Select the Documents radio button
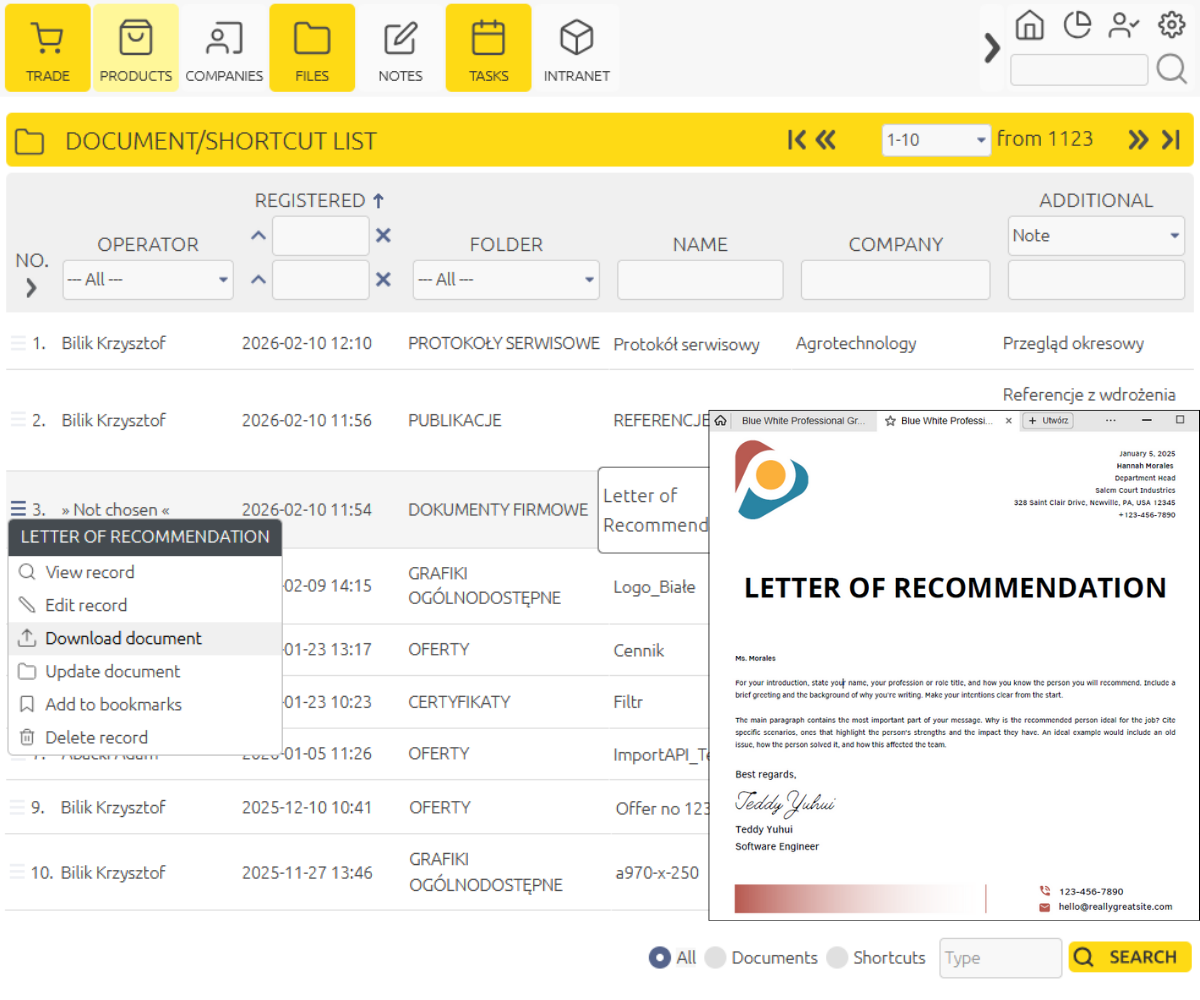Viewport: 1200px width, 1000px height. [715, 957]
